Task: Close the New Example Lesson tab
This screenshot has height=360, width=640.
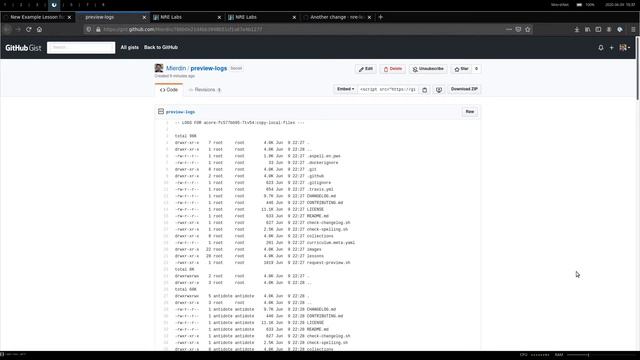Action: pos(69,17)
